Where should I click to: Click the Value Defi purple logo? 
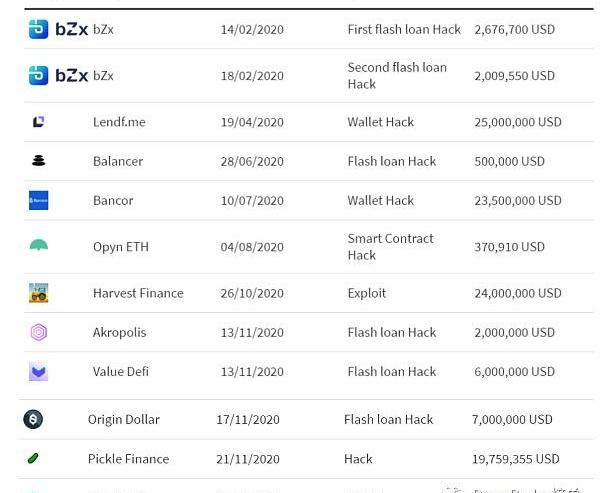tap(39, 372)
